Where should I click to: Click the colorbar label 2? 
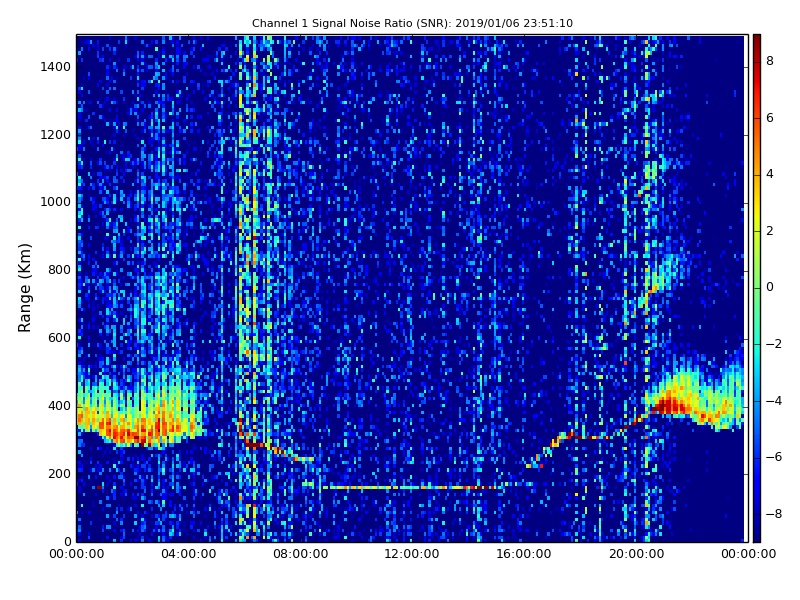pyautogui.click(x=770, y=231)
